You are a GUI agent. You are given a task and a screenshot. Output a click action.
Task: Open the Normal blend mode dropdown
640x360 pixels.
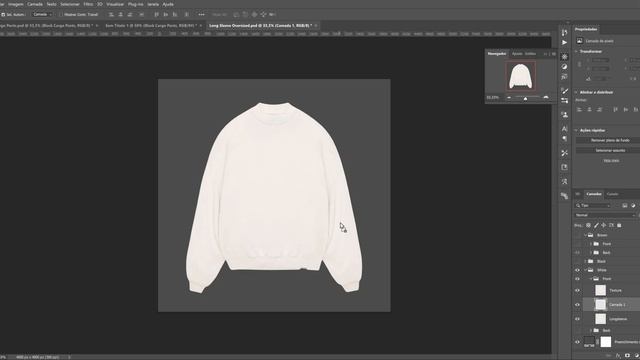click(605, 215)
